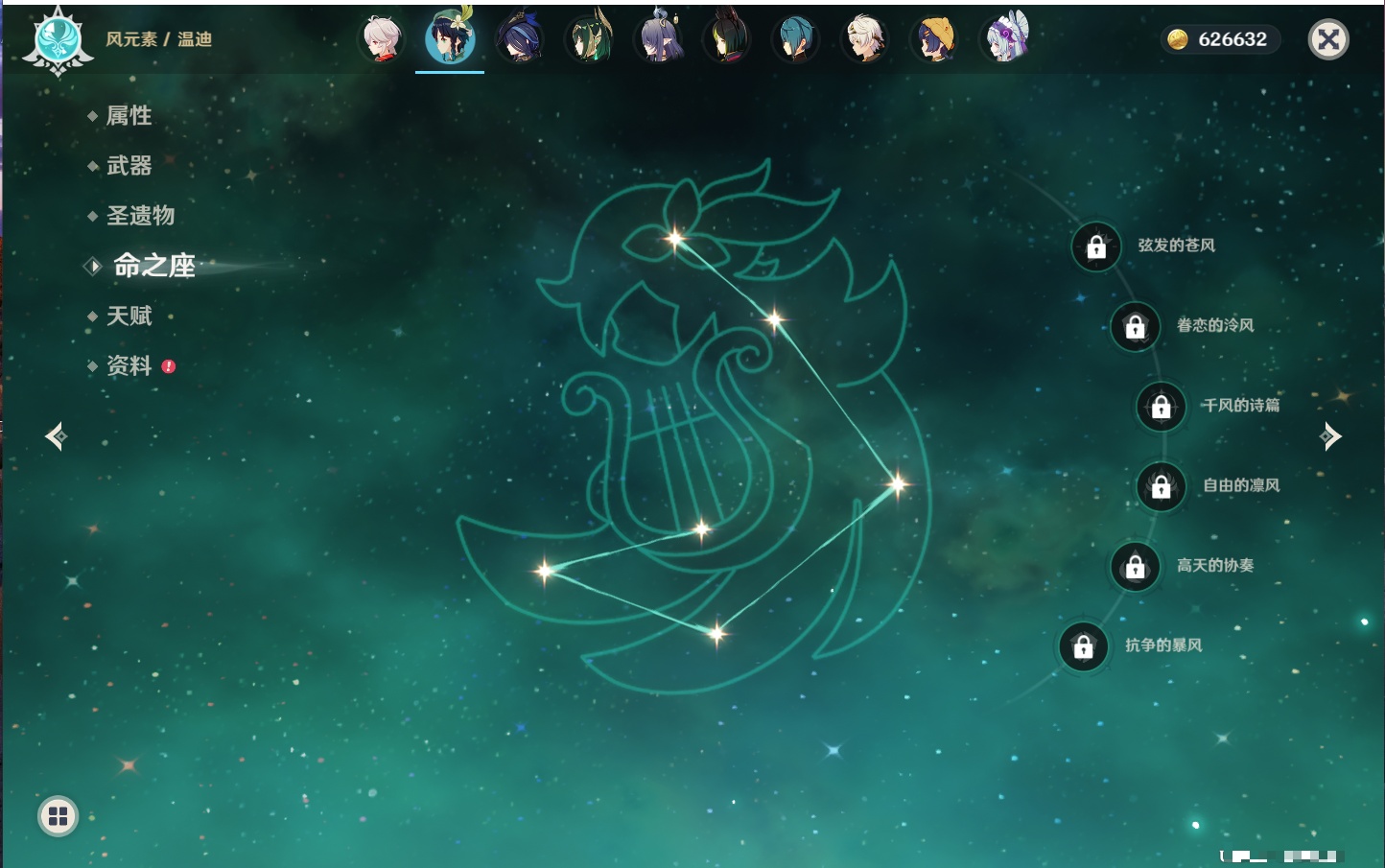Click the Anemo element emblem
1385x868 pixels.
coord(58,40)
